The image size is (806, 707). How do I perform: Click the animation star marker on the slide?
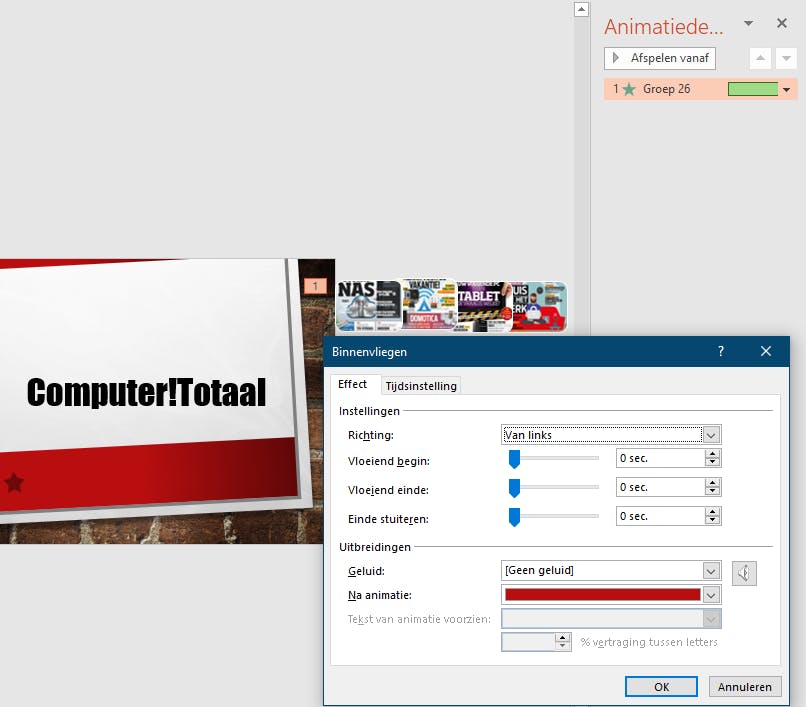pyautogui.click(x=14, y=482)
